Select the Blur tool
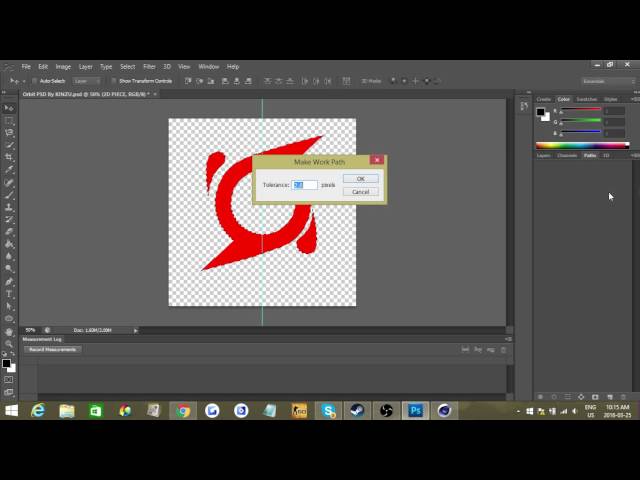640x480 pixels. 9,256
